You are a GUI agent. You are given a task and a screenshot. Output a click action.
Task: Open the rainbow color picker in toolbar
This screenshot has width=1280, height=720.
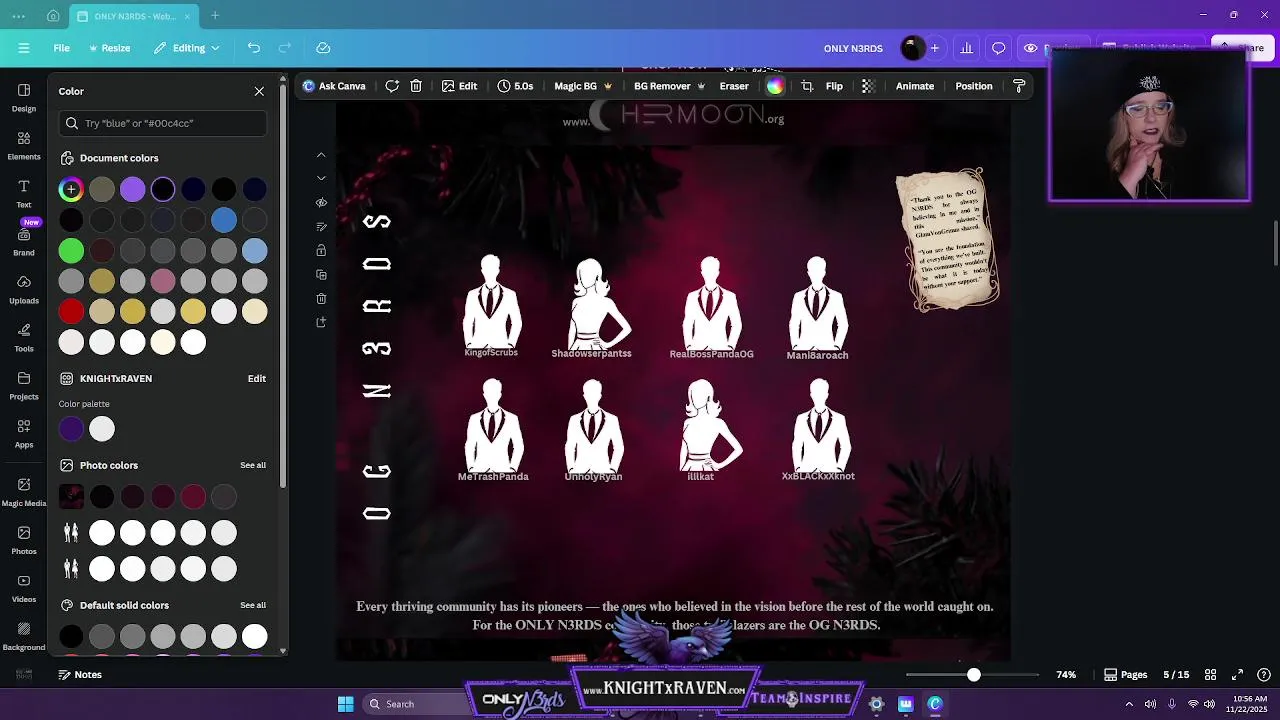775,86
